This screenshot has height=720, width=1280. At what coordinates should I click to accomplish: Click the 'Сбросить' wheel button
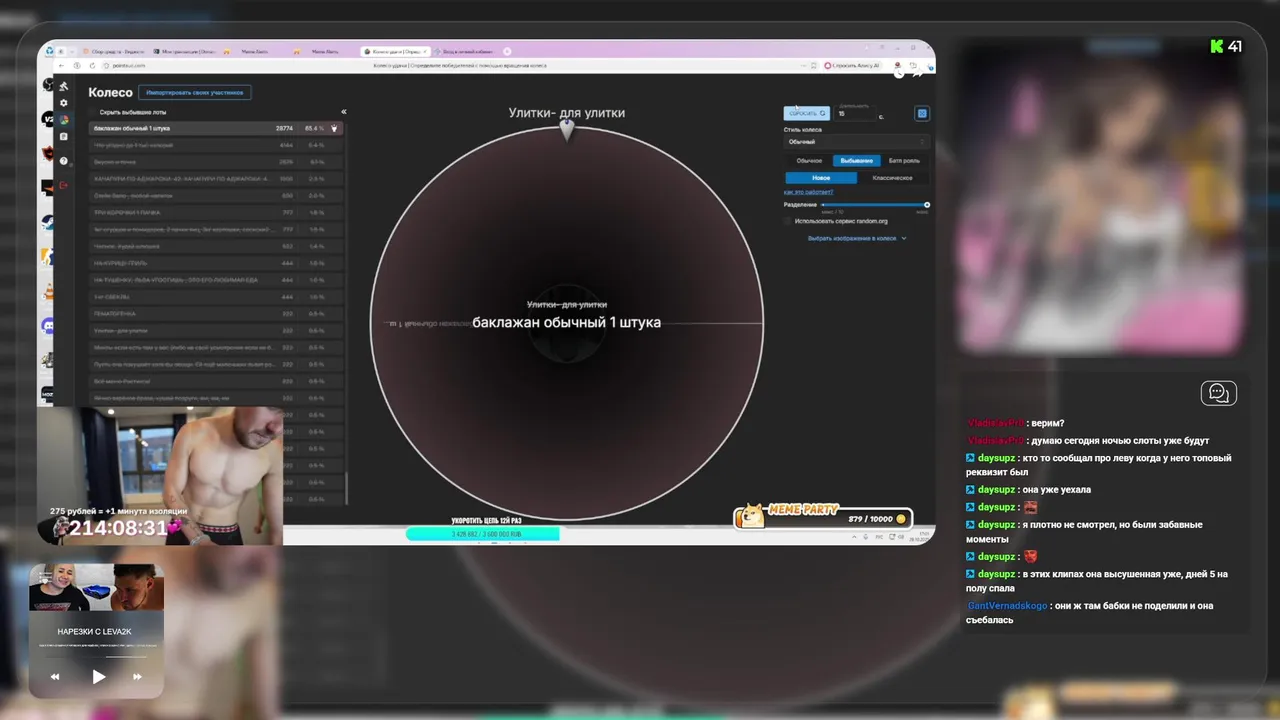coord(807,113)
